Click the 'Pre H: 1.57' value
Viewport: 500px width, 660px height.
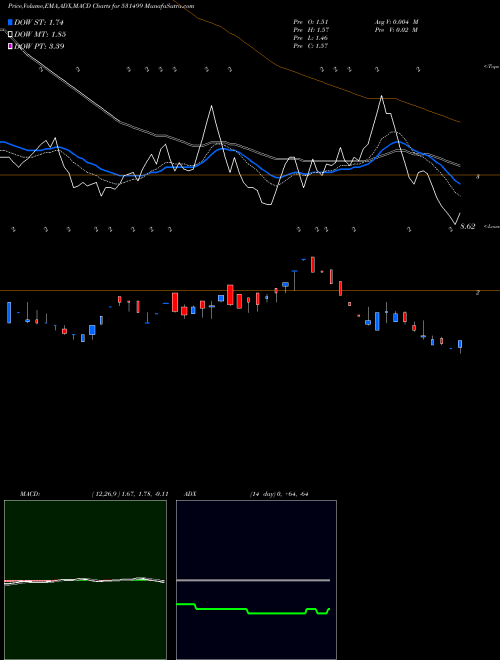311,30
